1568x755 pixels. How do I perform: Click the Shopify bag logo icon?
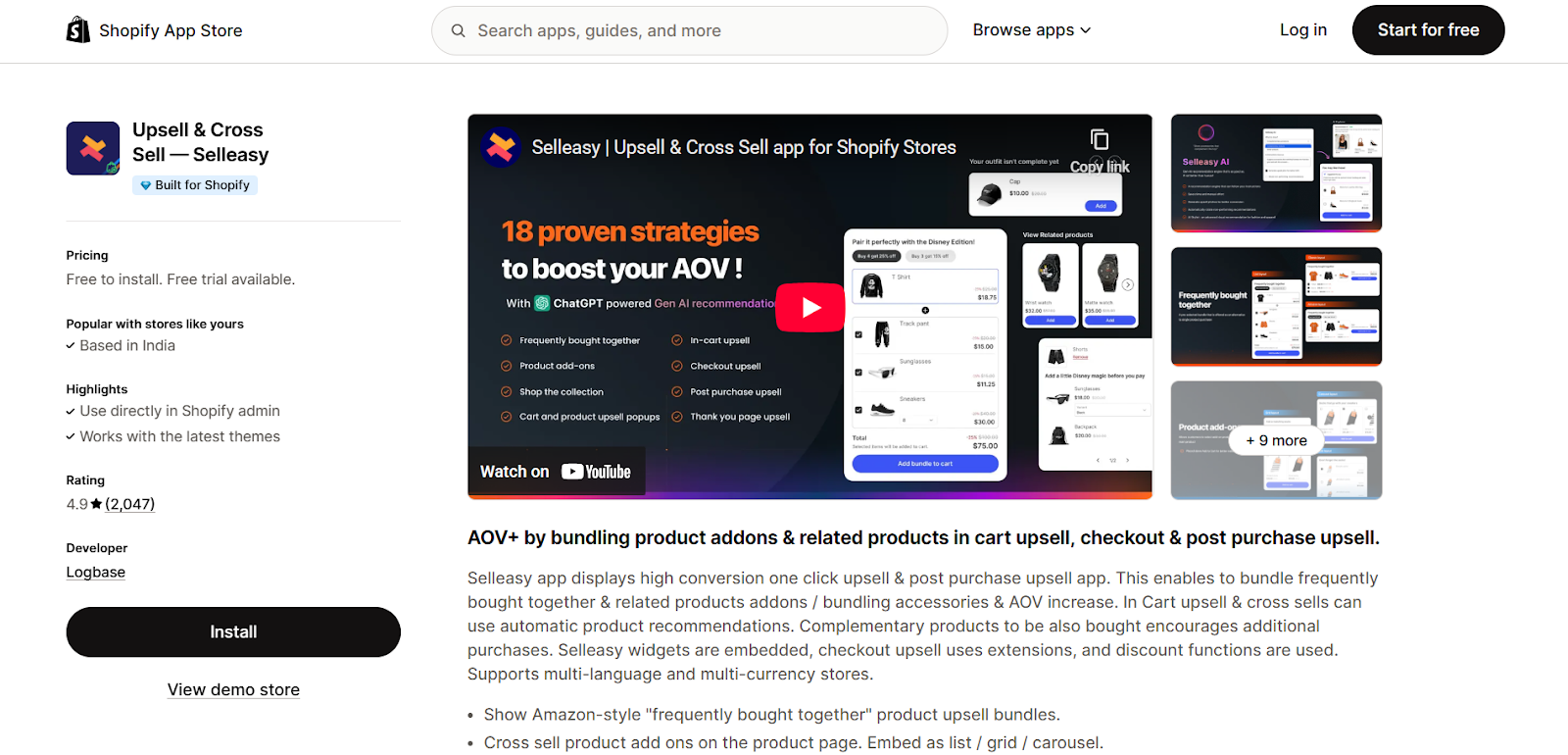tap(78, 30)
